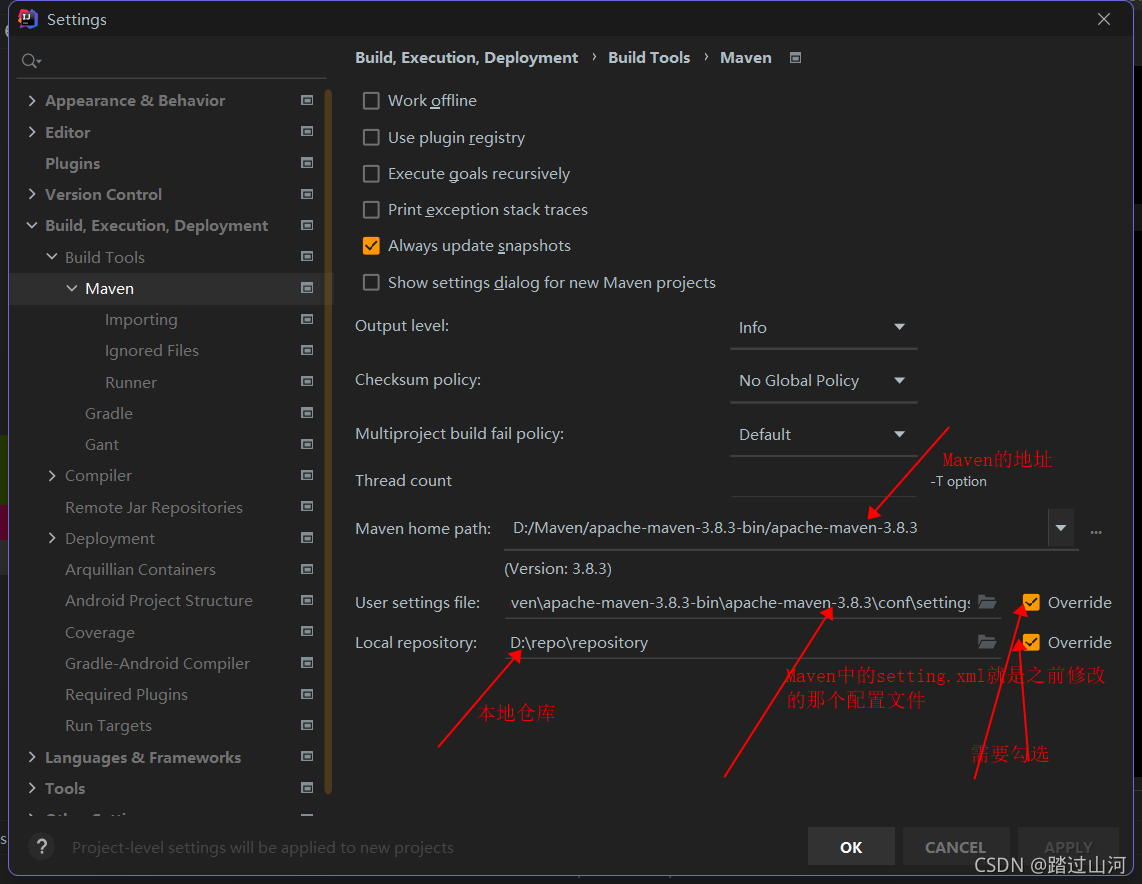Click project-level icon beside Coverage
This screenshot has width=1142, height=884.
[307, 632]
